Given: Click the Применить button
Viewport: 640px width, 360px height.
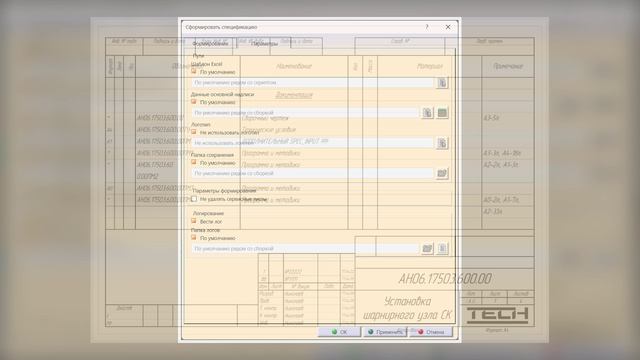Looking at the screenshot, I should (x=385, y=332).
